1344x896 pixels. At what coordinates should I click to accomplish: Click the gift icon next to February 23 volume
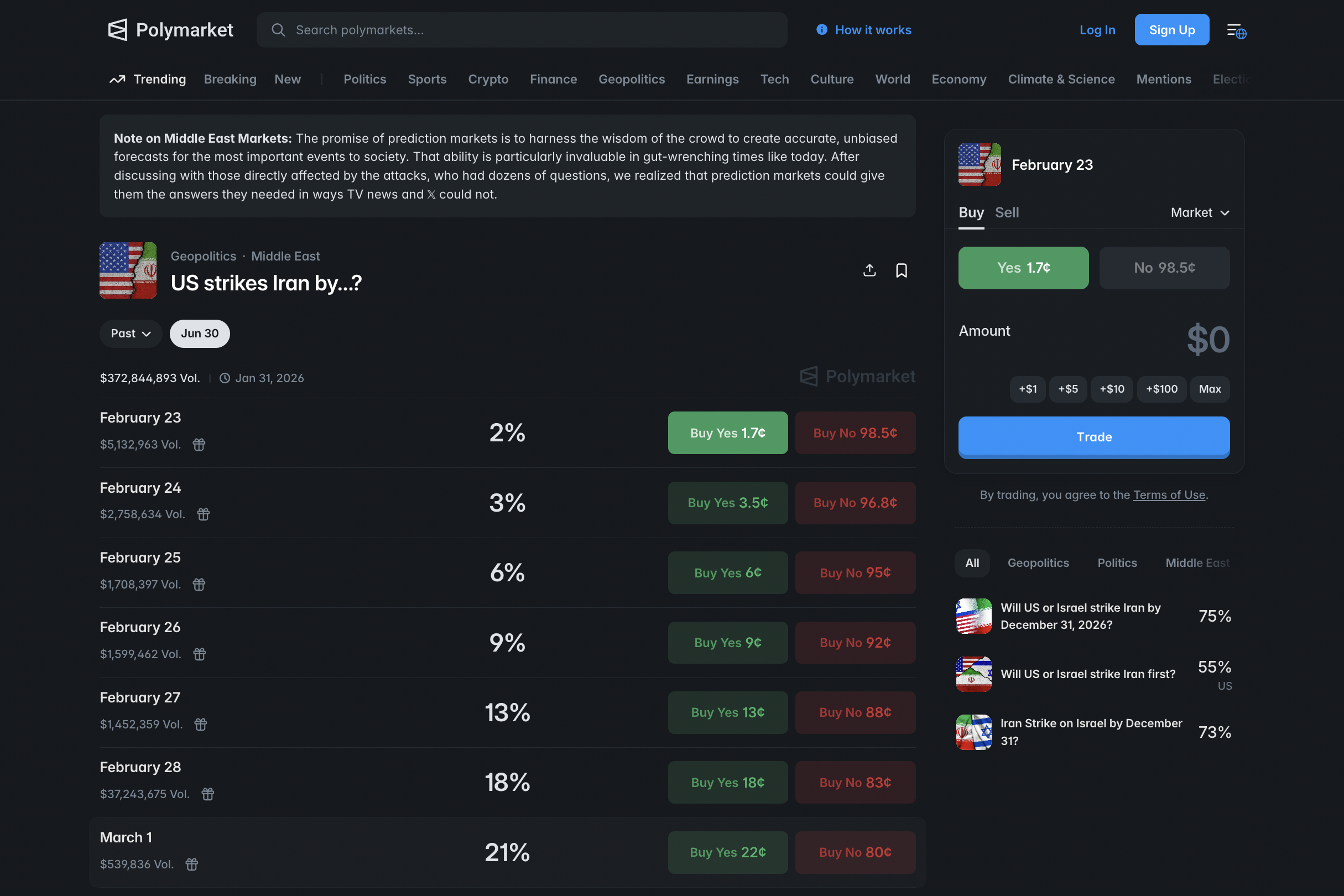199,445
